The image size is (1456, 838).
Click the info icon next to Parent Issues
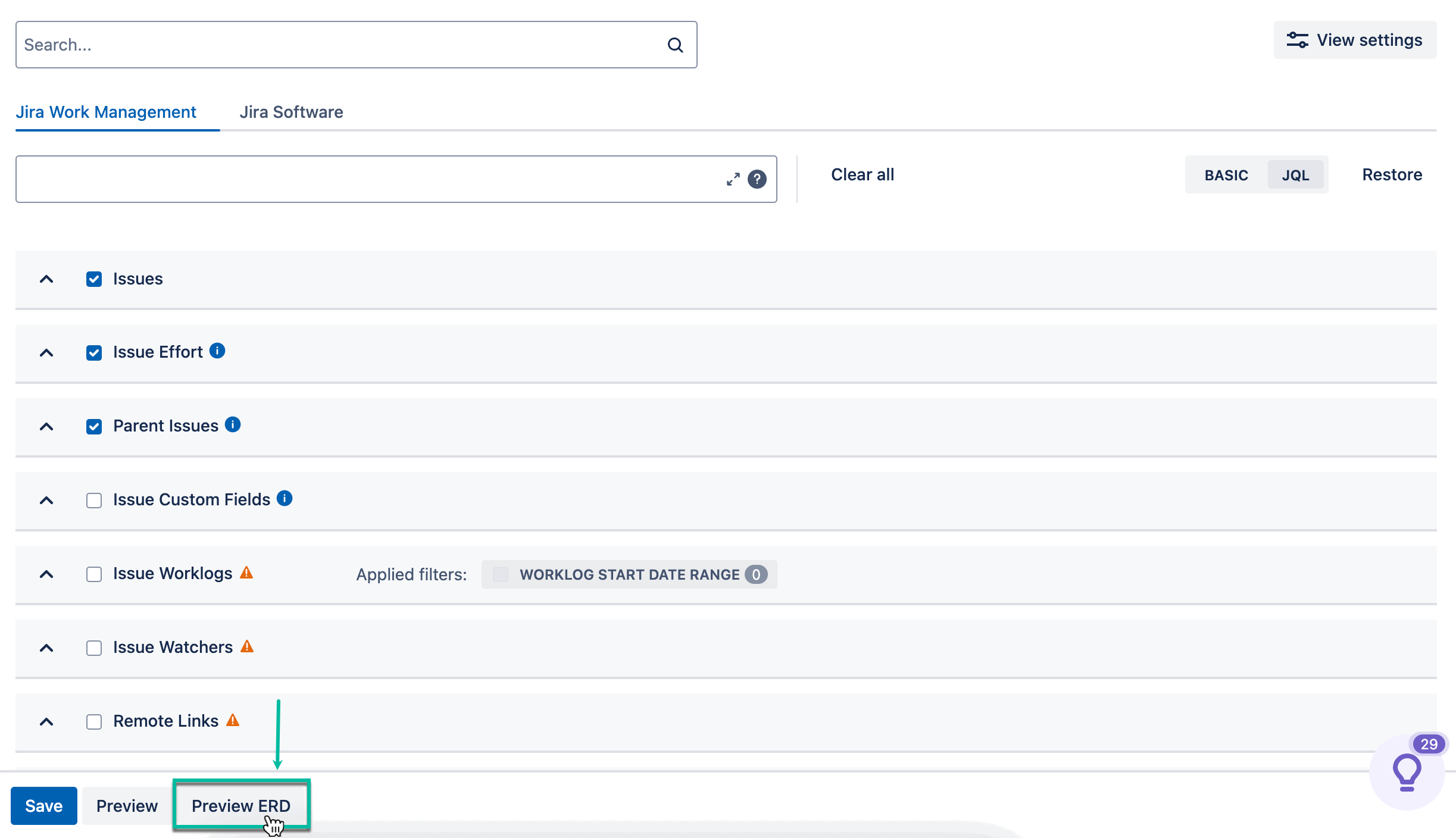pos(233,424)
